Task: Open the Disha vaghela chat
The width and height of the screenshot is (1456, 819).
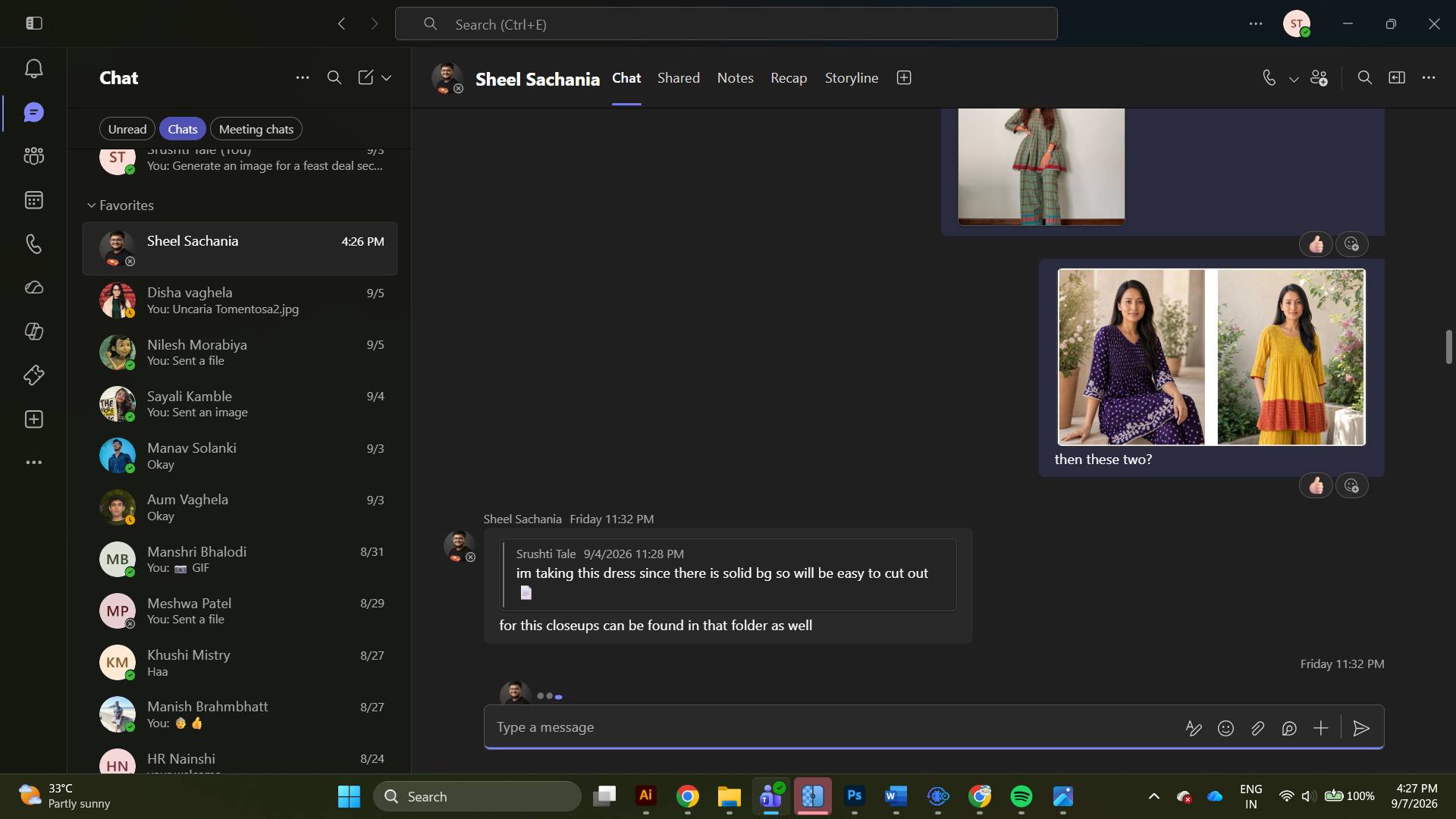Action: coord(240,300)
